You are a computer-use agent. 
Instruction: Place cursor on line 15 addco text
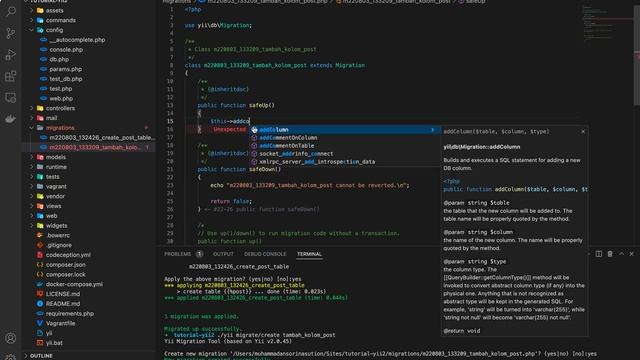(242, 121)
